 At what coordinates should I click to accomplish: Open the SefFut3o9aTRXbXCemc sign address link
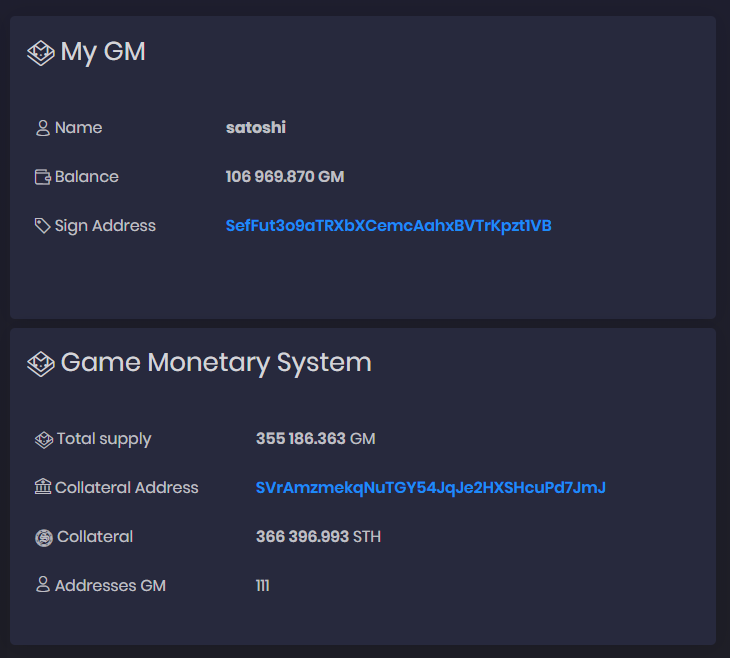pos(388,226)
